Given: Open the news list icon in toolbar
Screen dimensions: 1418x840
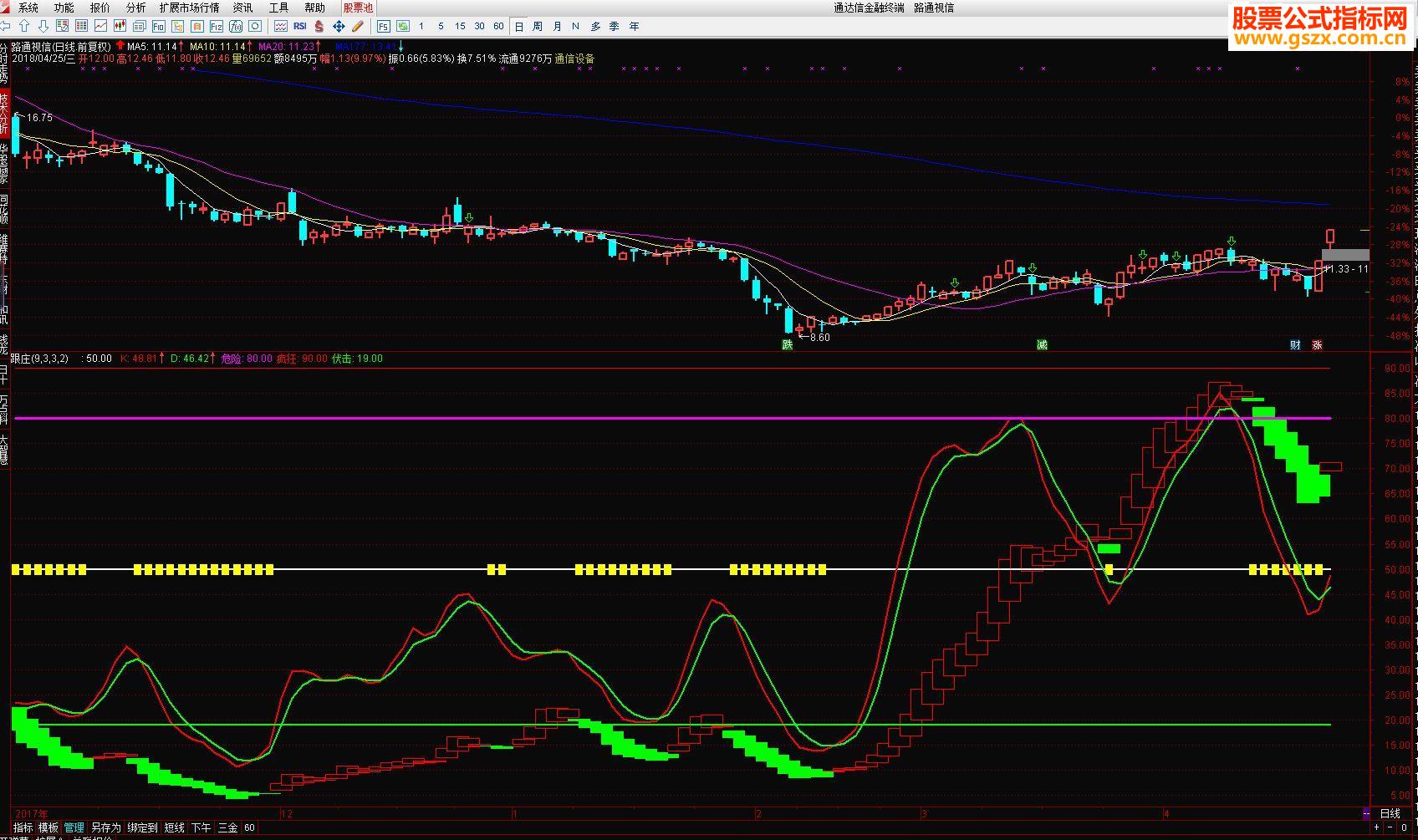Looking at the screenshot, I should 139,26.
